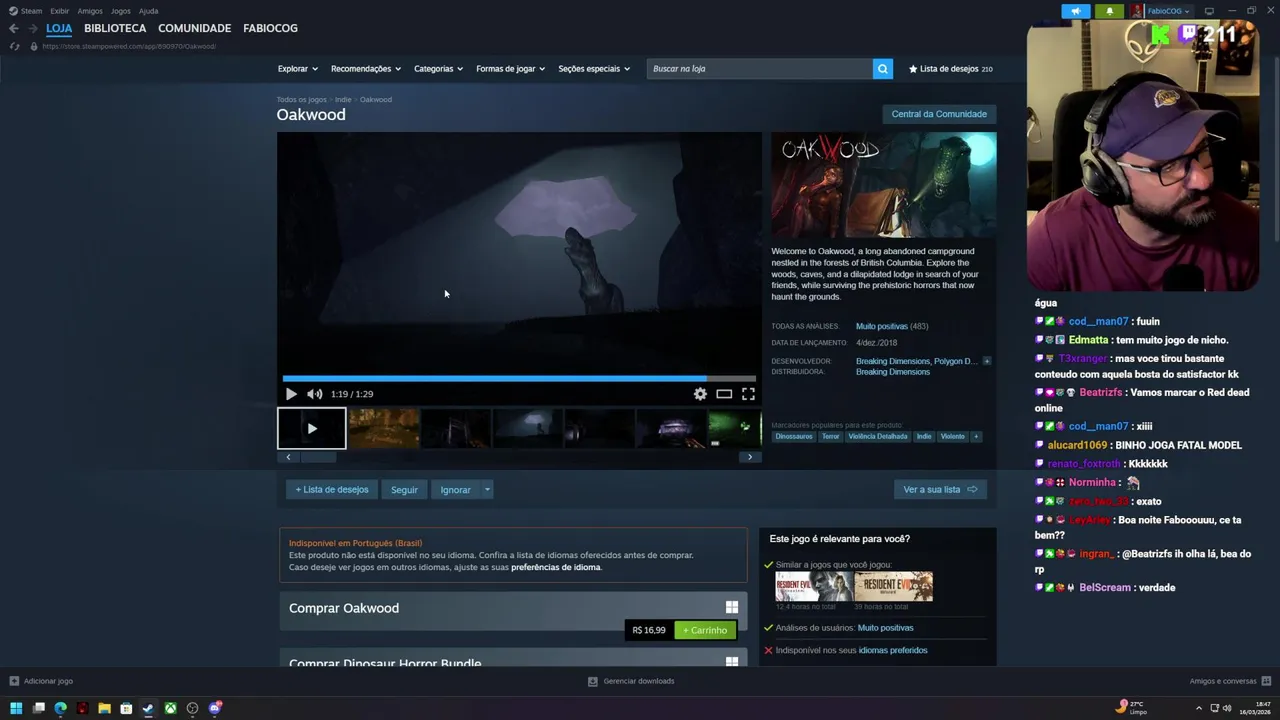1280x720 pixels.
Task: Focus the Buscar na loja field
Action: pyautogui.click(x=760, y=69)
